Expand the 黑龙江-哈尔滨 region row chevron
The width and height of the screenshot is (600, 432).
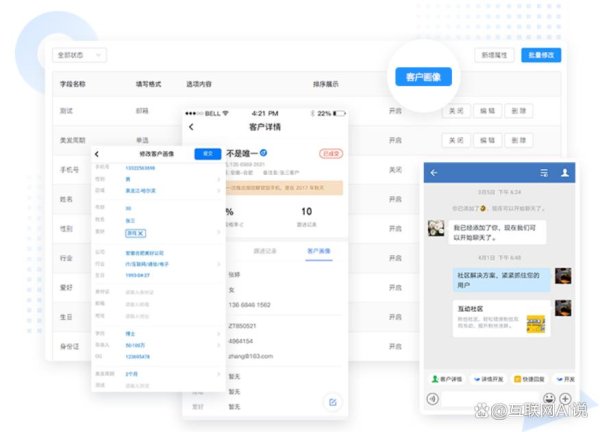coord(218,191)
